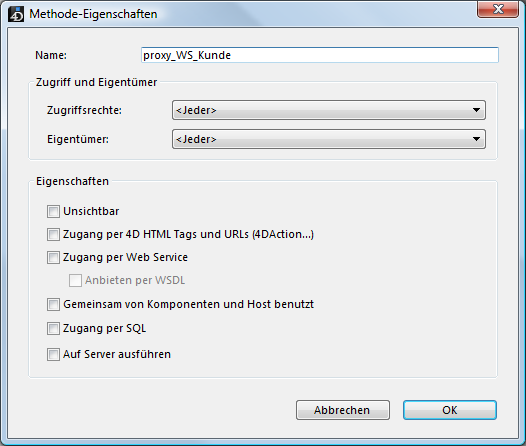526x446 pixels.
Task: Toggle Gemeinsam von Komponenten und Host benutzt
Action: tap(53, 304)
